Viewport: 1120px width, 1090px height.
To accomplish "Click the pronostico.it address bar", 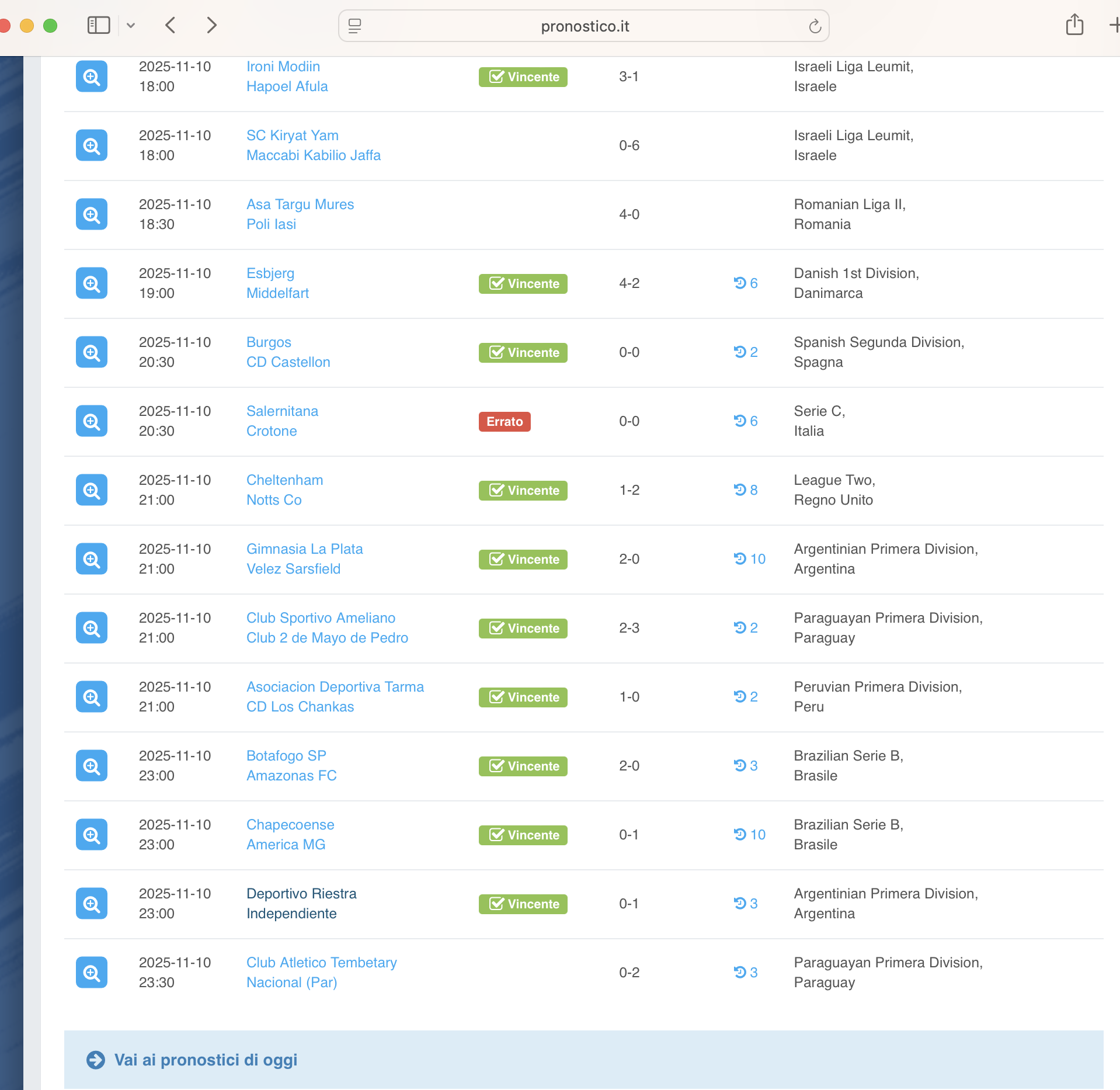I will [584, 26].
